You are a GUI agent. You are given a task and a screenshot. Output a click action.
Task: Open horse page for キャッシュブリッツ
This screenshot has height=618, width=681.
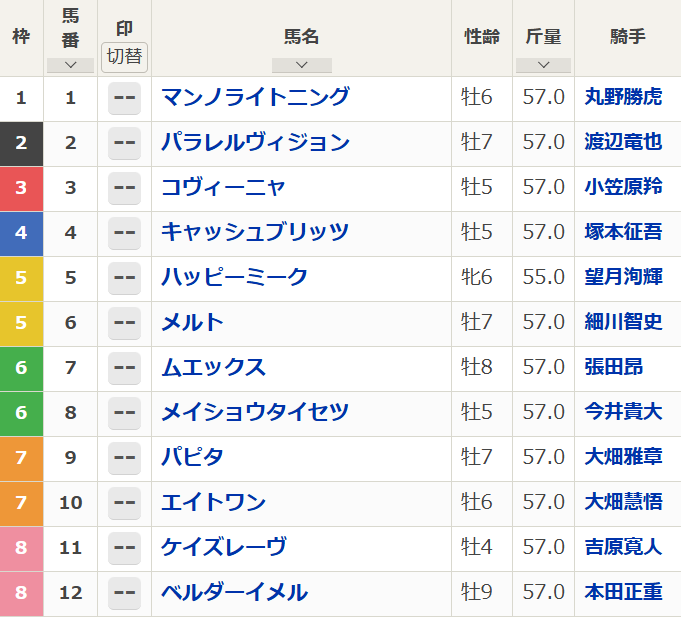tap(255, 232)
